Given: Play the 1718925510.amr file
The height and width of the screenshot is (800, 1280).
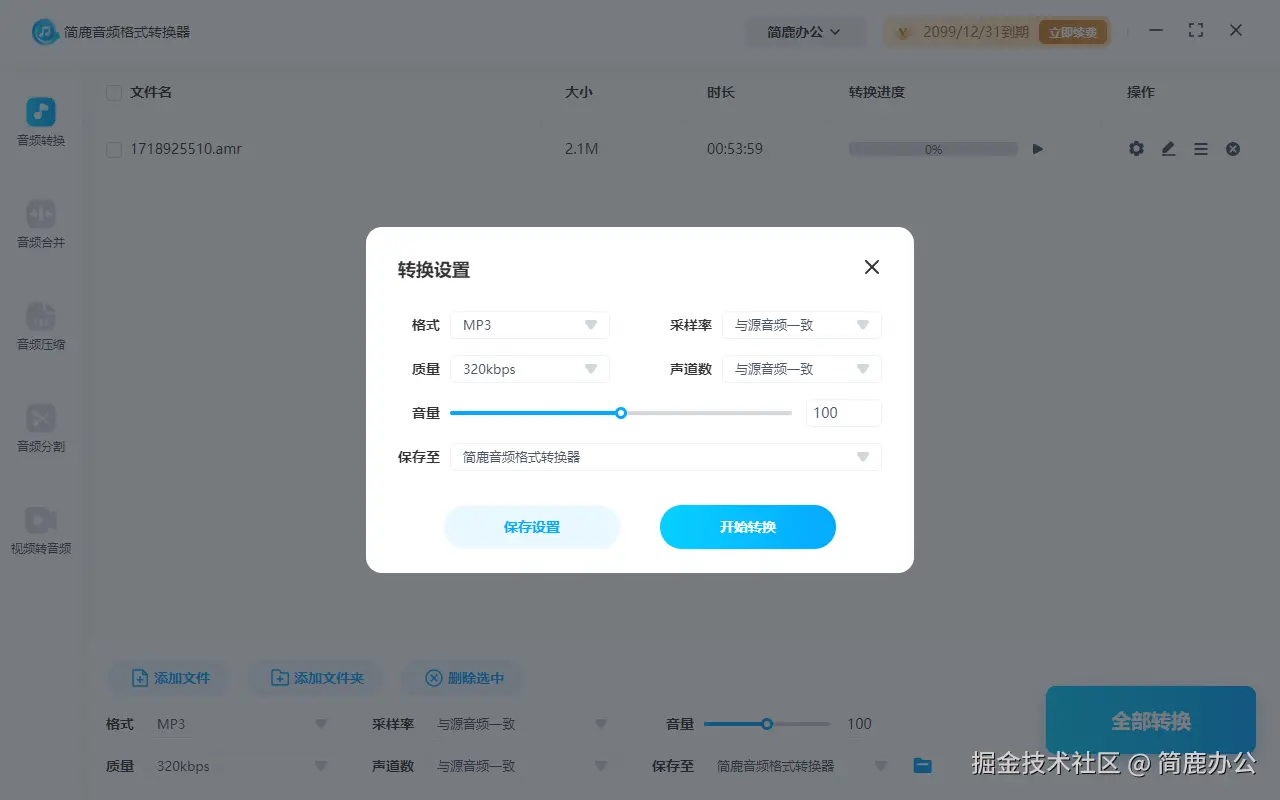Looking at the screenshot, I should pos(1038,149).
